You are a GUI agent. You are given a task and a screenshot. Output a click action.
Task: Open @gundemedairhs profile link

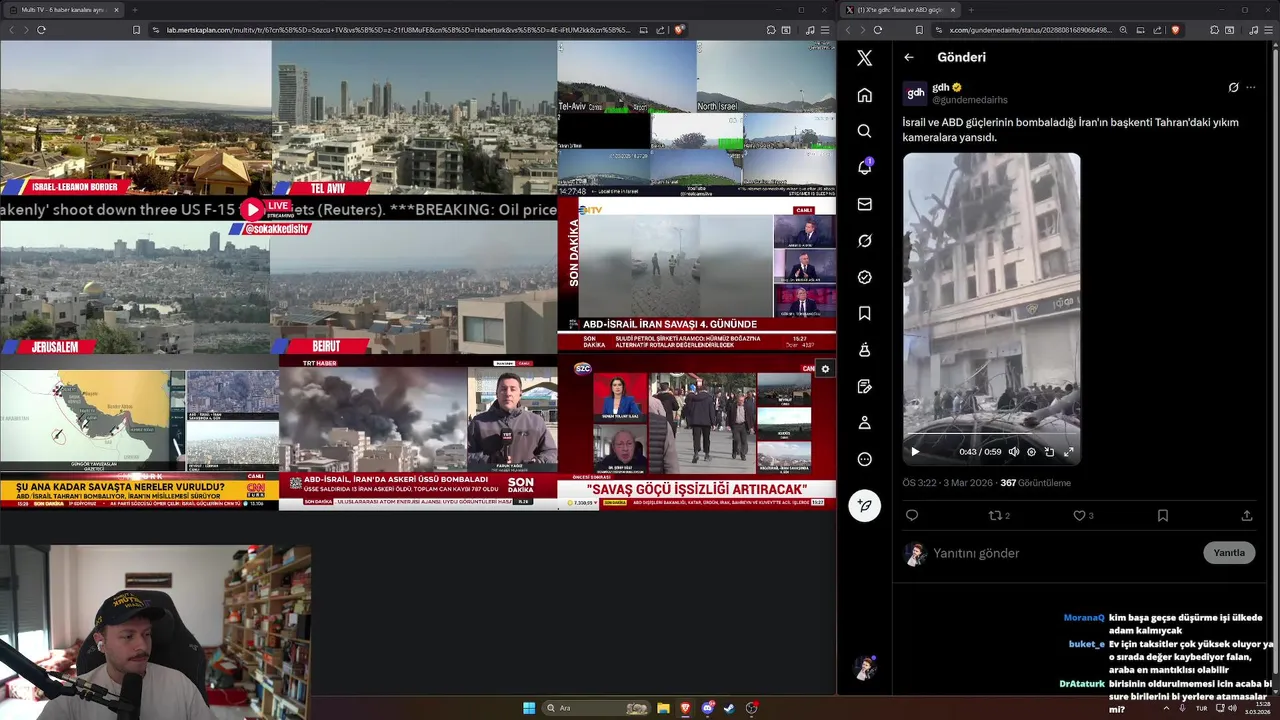click(969, 100)
